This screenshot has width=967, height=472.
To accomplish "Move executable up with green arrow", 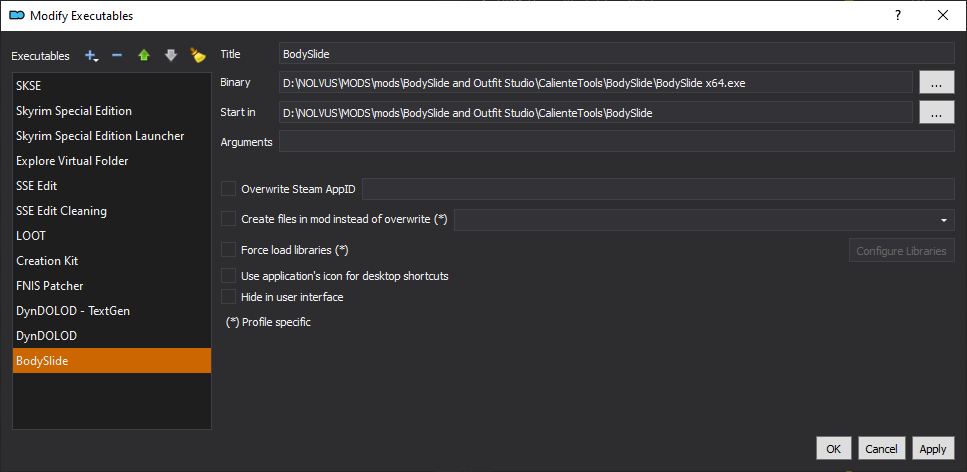I will 144,56.
